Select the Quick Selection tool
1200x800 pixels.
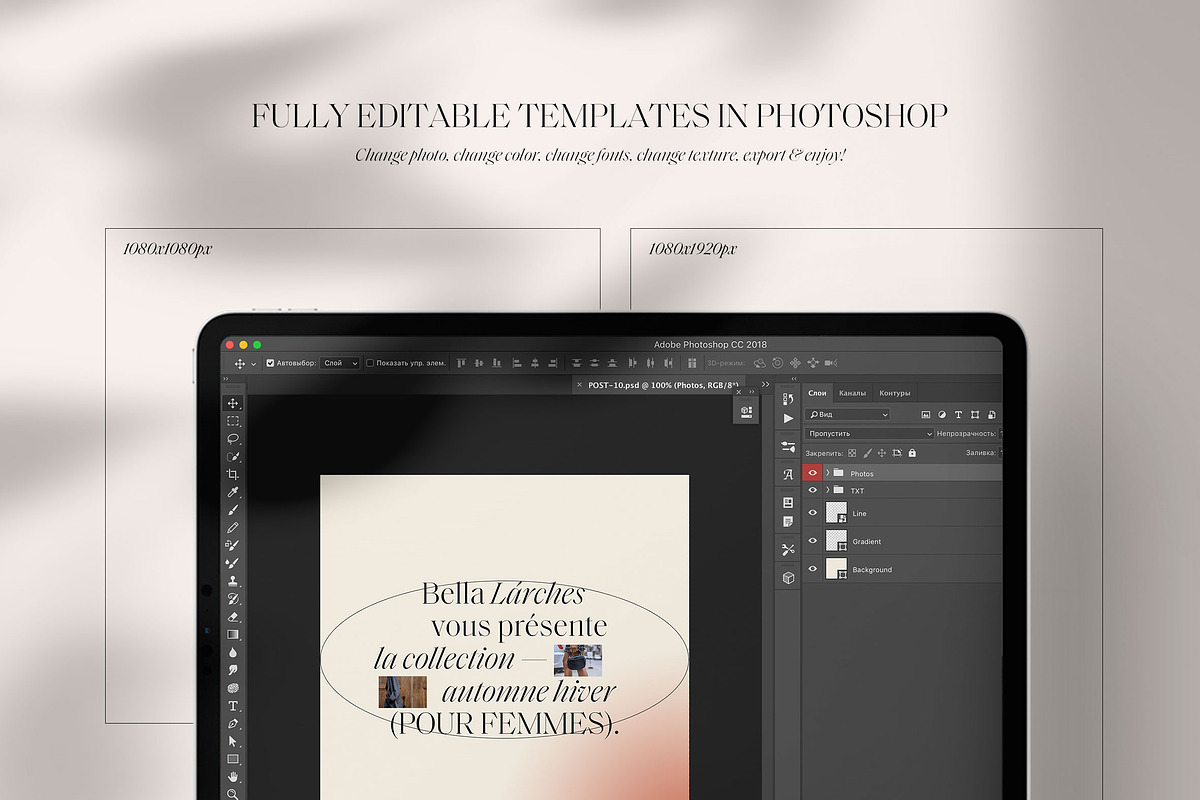[233, 456]
